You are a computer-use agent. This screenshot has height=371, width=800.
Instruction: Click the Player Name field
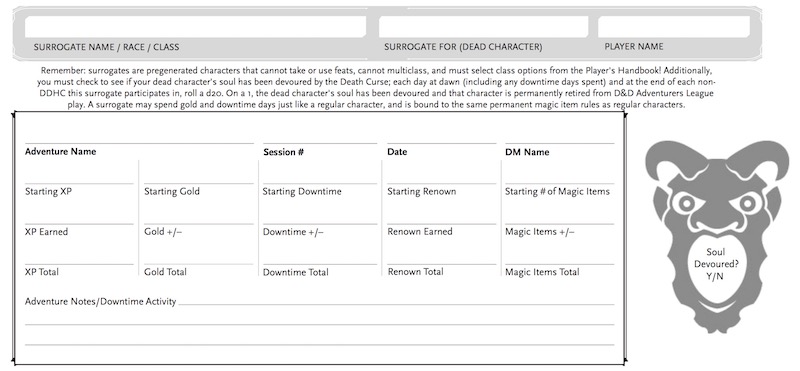[x=674, y=27]
